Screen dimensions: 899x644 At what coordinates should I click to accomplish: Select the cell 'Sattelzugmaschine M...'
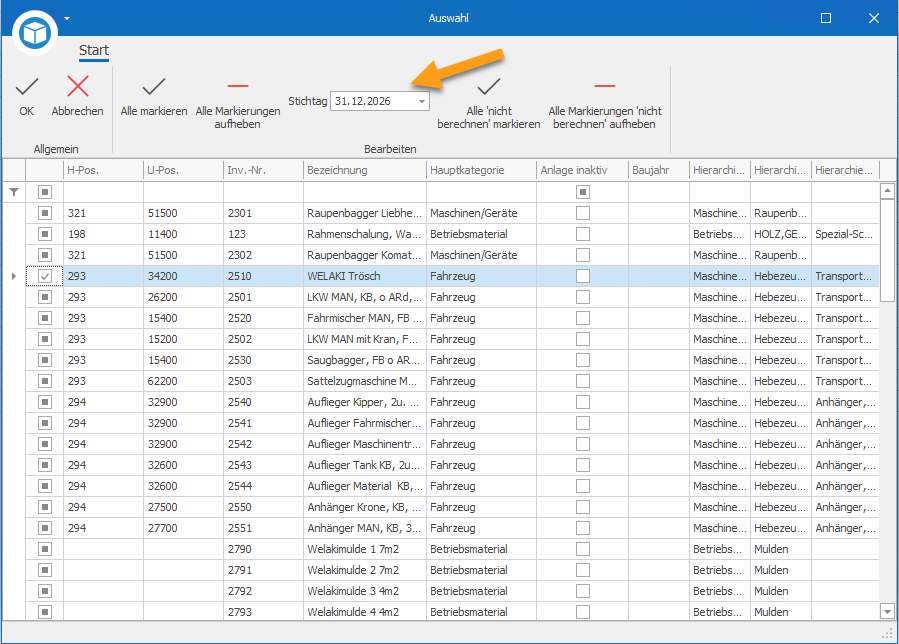tap(365, 381)
